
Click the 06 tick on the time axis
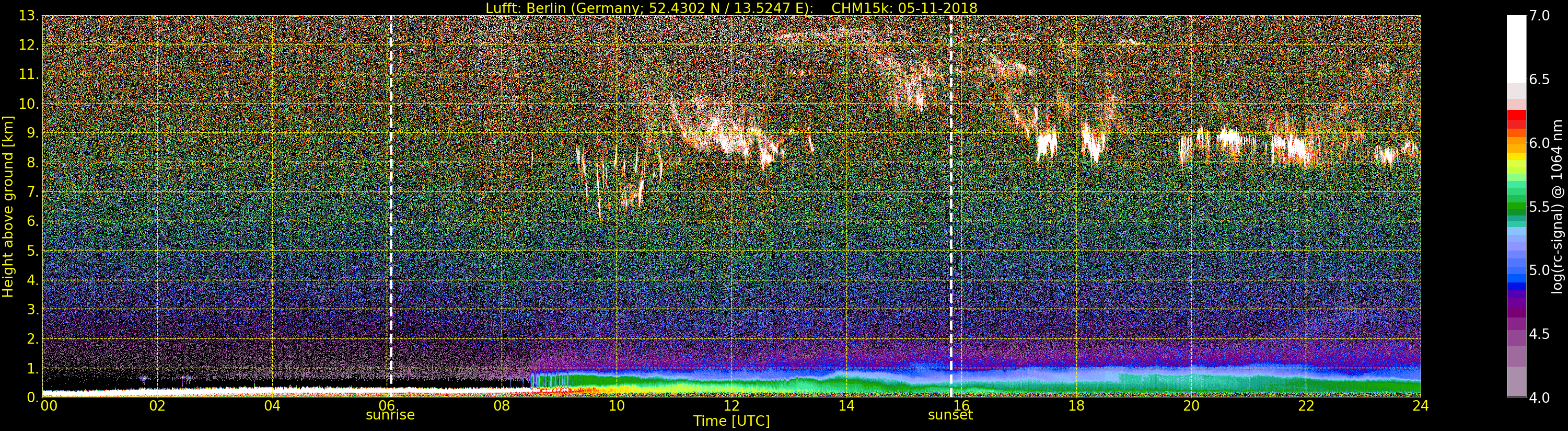point(387,405)
